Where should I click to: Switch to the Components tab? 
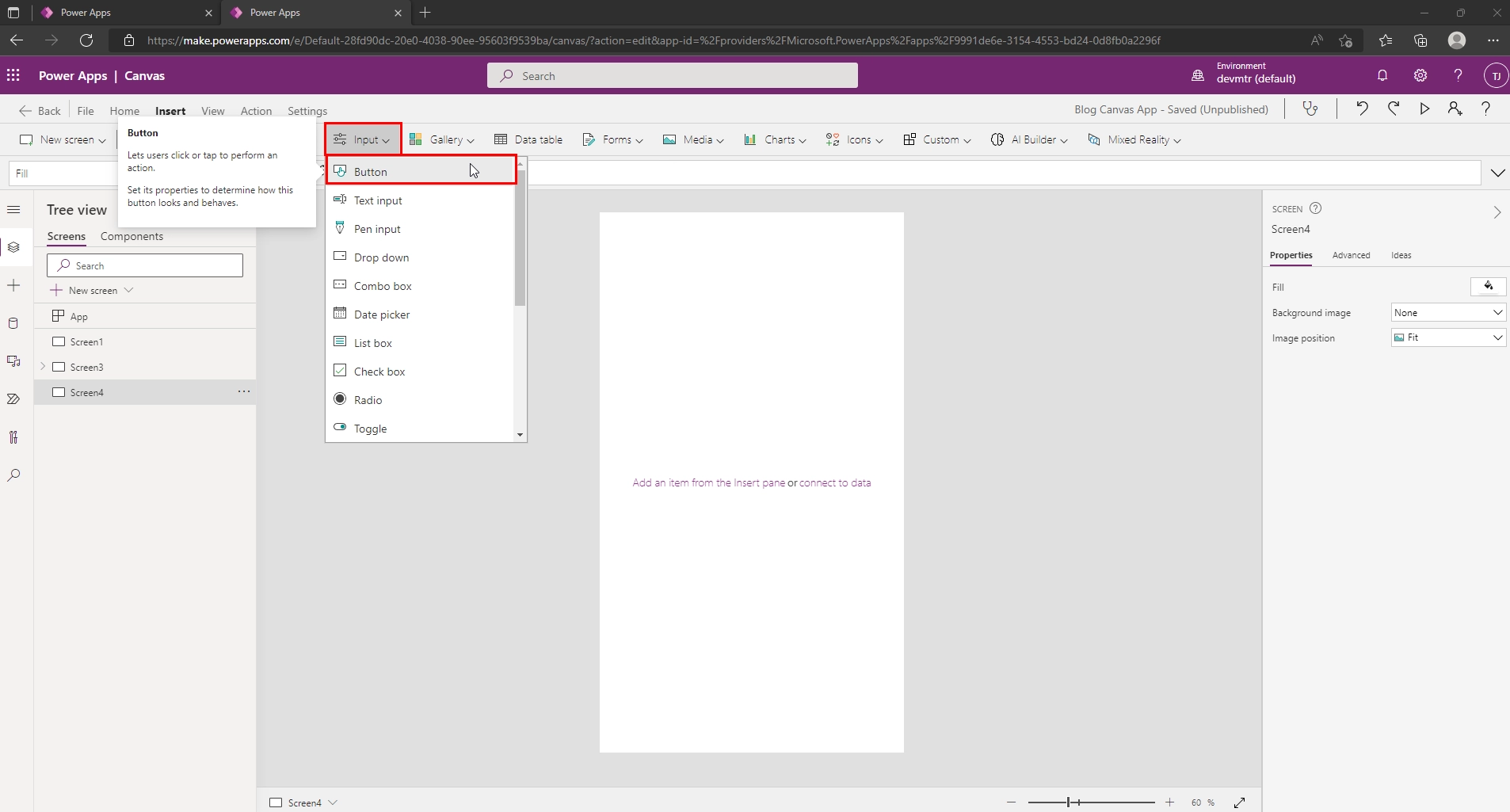[132, 236]
